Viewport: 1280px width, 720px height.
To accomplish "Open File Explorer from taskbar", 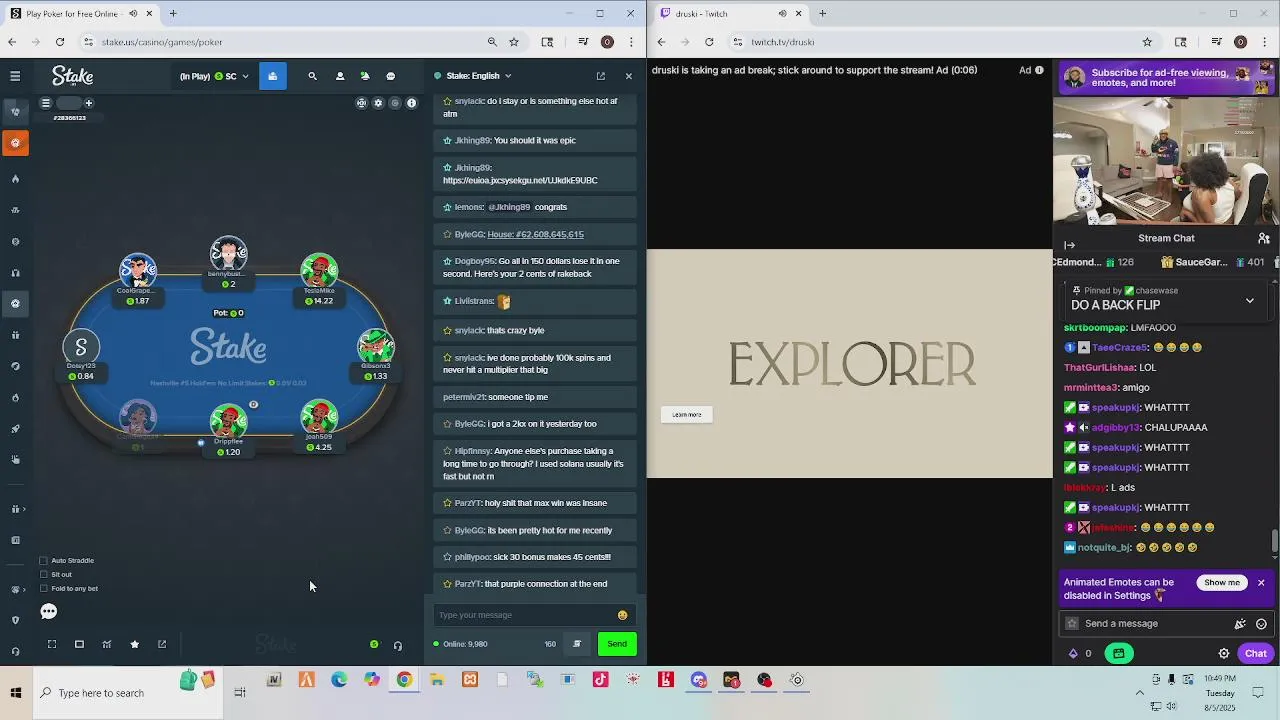I will [437, 680].
